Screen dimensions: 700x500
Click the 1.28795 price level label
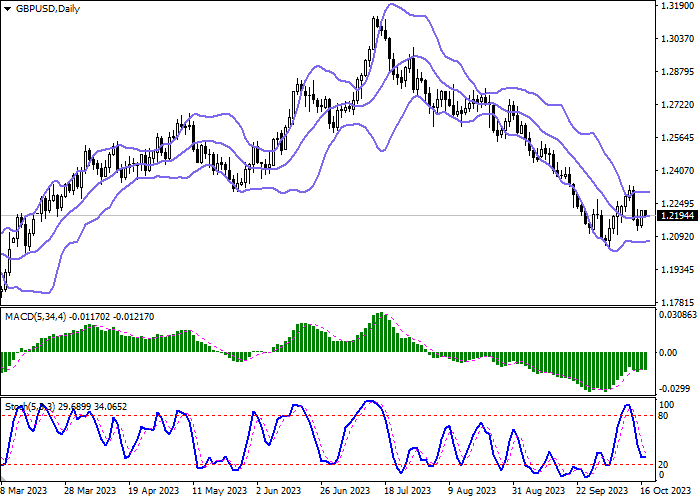(677, 72)
